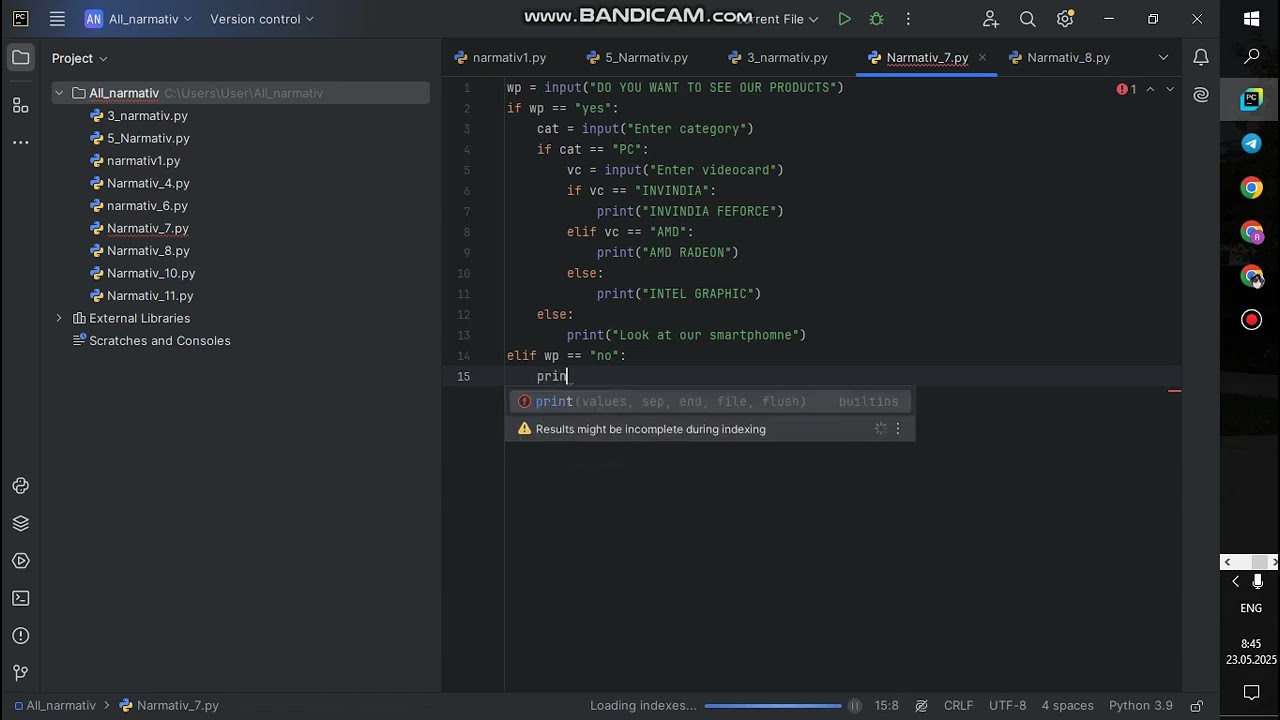This screenshot has width=1280, height=720.
Task: Open the Python Packages tool window
Action: point(20,523)
